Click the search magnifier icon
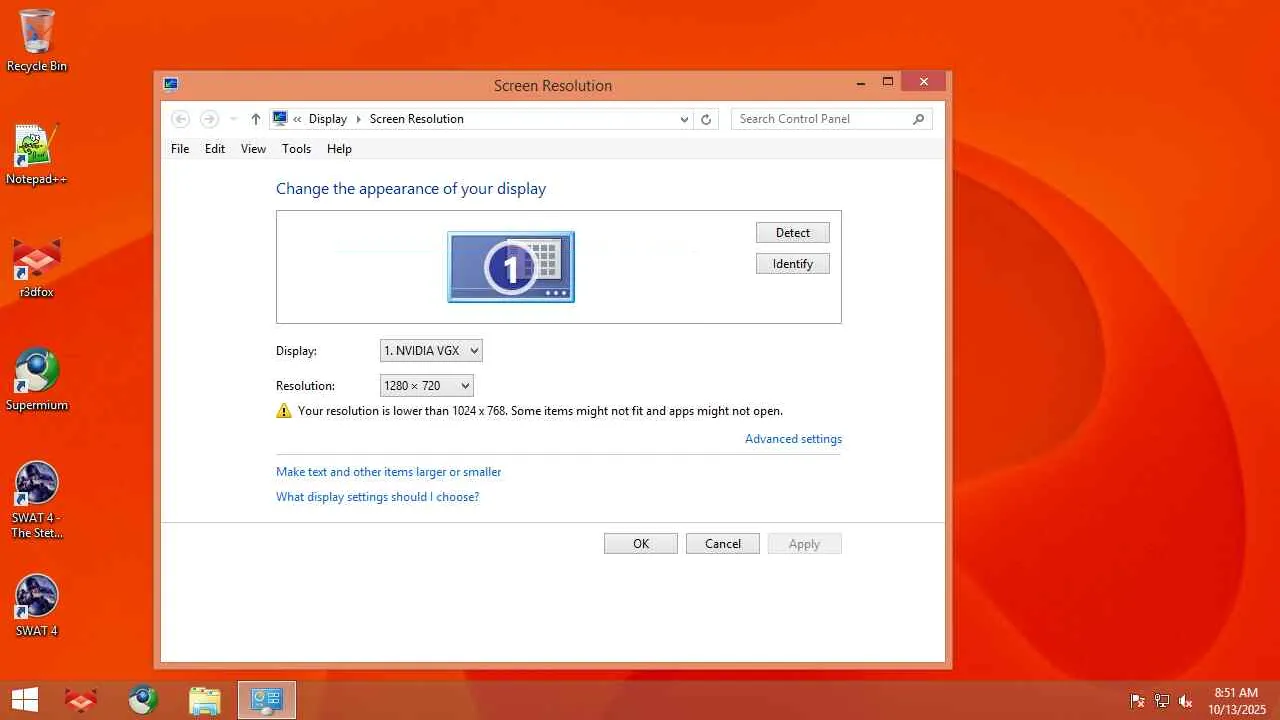1280x720 pixels. coord(918,119)
